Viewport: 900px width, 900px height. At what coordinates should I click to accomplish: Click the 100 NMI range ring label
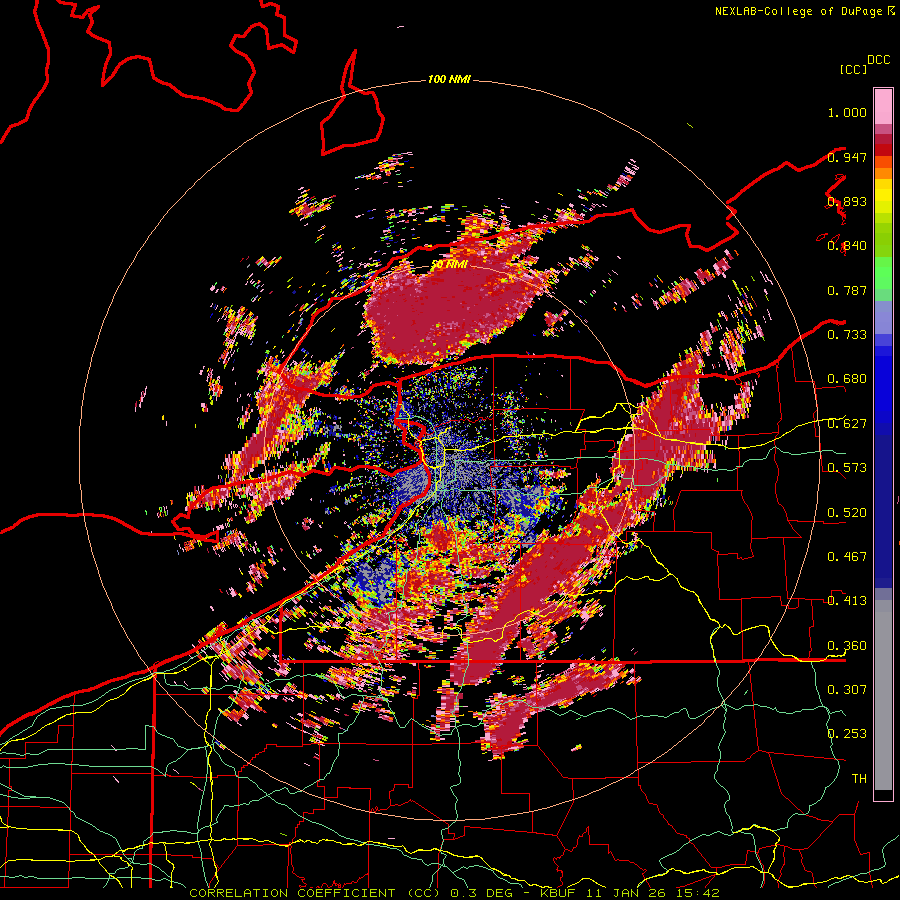[449, 79]
